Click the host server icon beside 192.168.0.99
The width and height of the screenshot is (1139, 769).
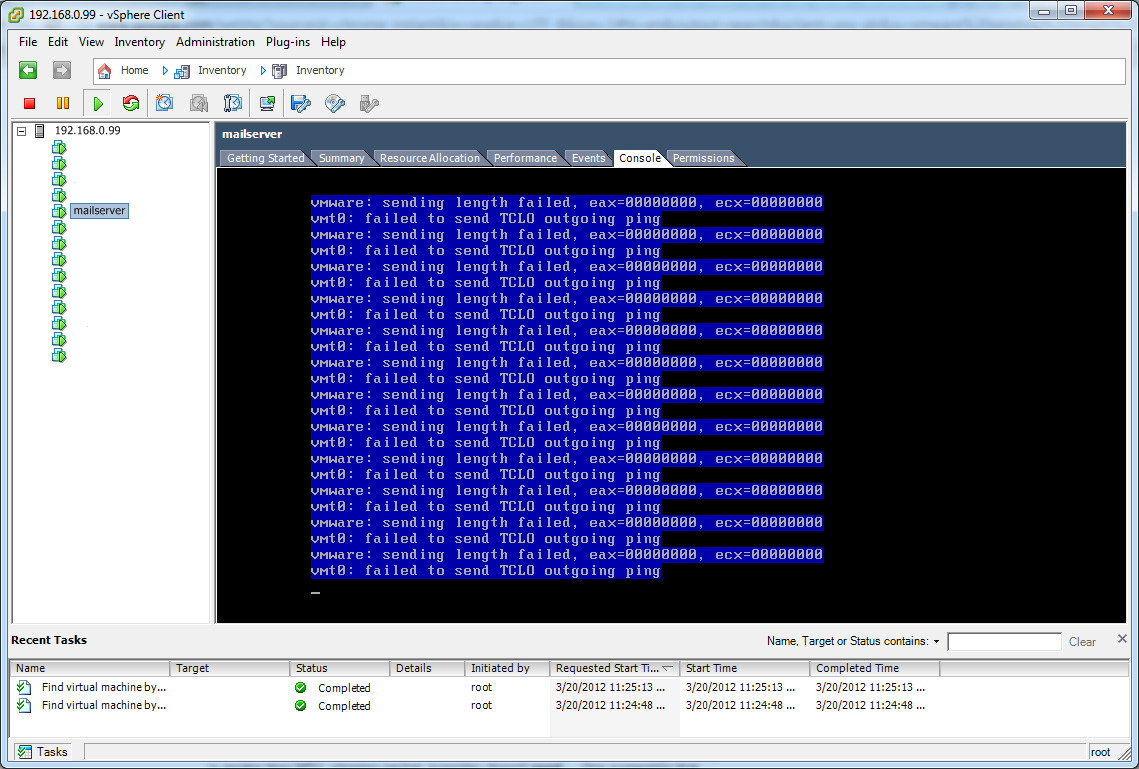pos(40,131)
